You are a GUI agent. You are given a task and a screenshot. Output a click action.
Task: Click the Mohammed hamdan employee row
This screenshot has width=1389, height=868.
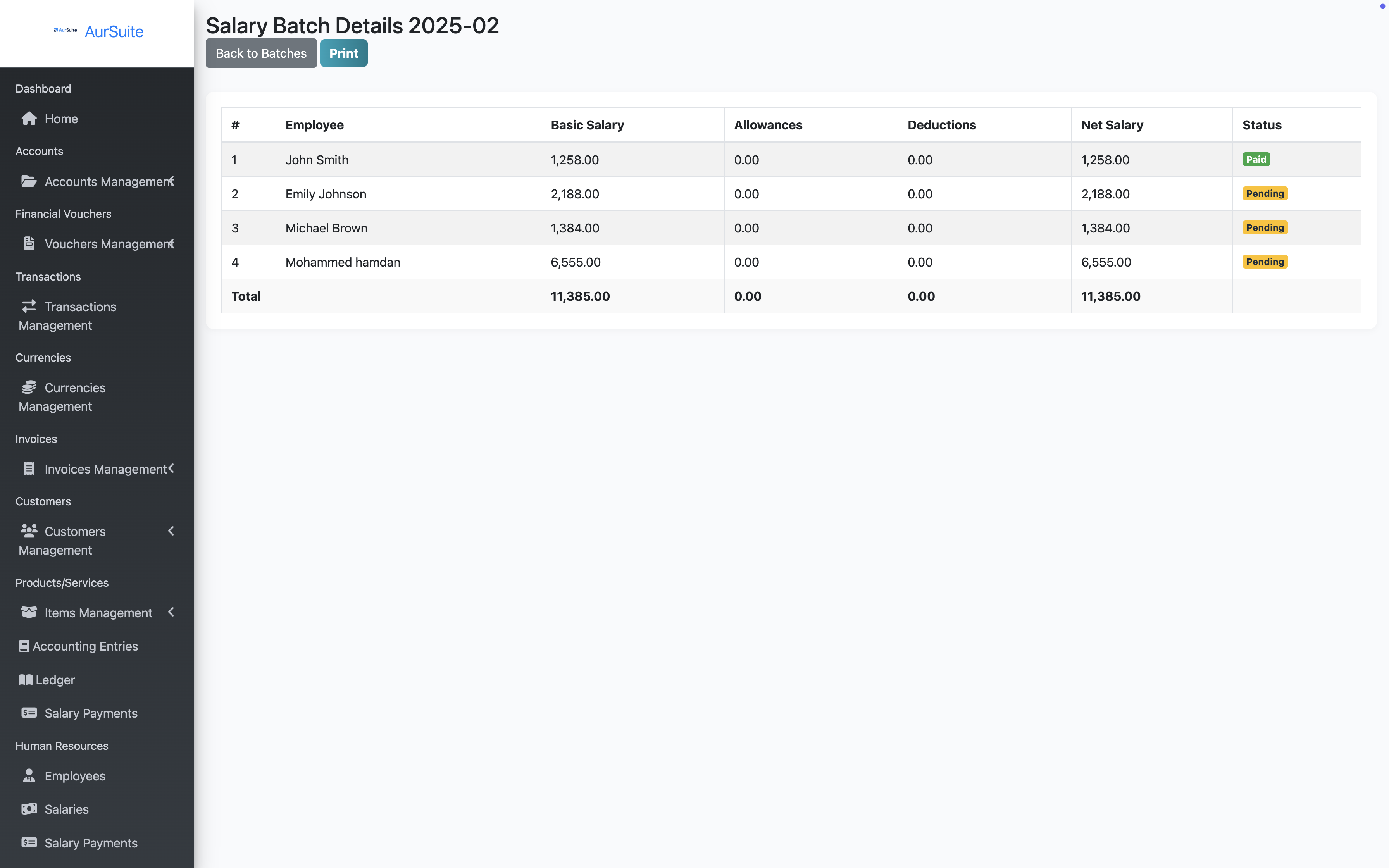coord(343,262)
